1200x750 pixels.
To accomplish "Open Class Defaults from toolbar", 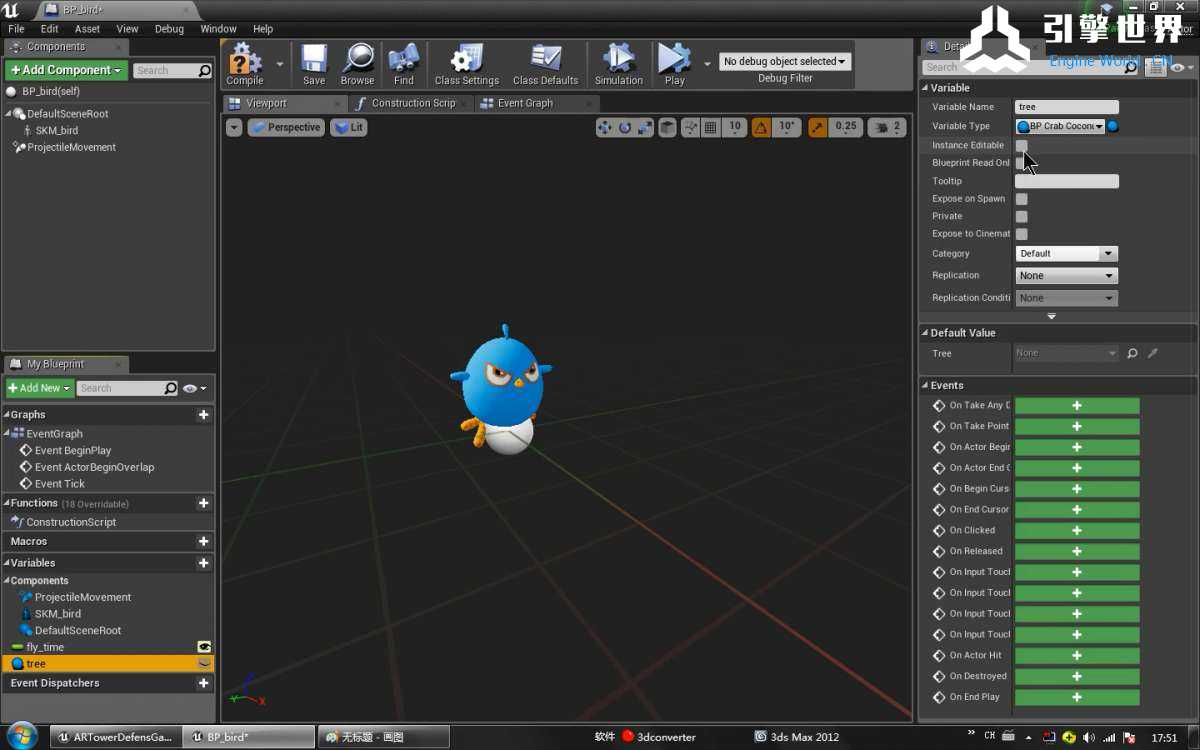I will pyautogui.click(x=545, y=62).
